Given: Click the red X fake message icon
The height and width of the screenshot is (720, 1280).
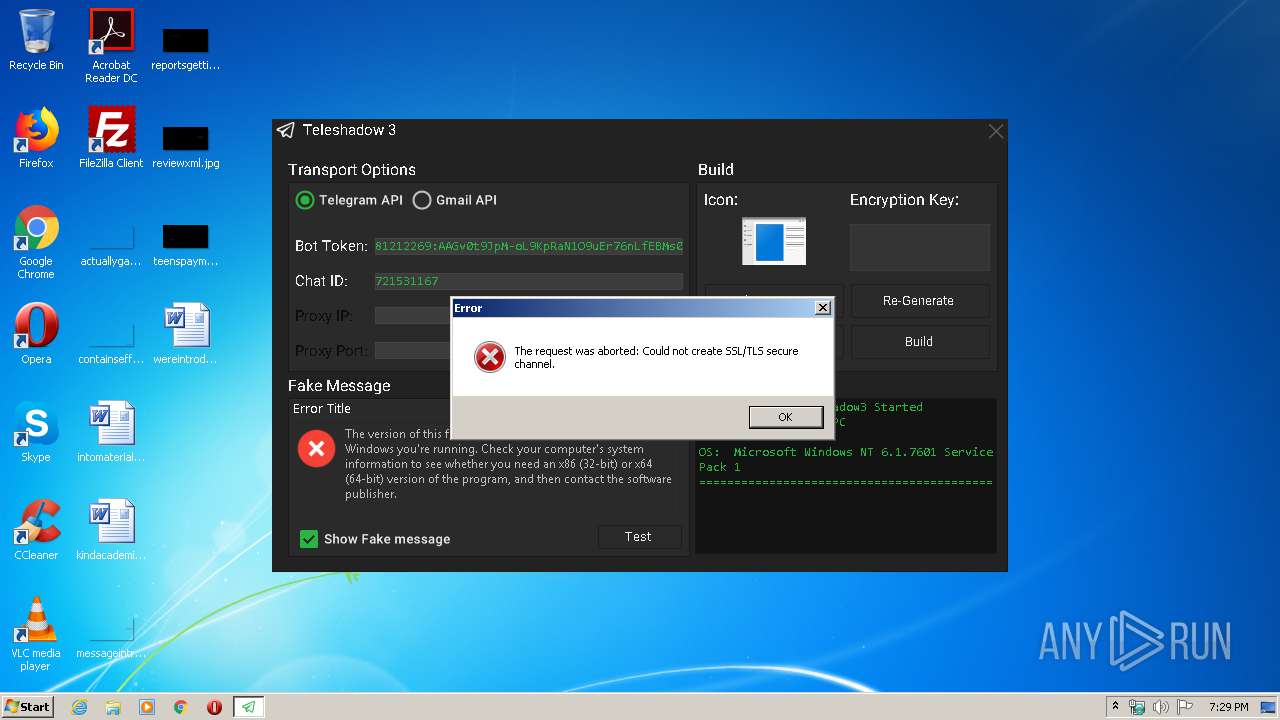Looking at the screenshot, I should (316, 449).
